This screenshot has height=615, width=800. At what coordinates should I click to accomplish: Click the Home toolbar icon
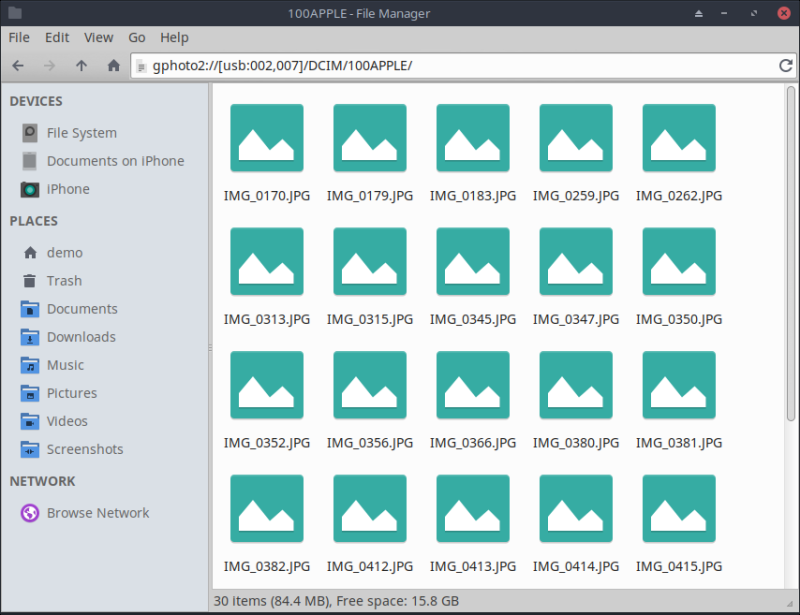point(114,66)
